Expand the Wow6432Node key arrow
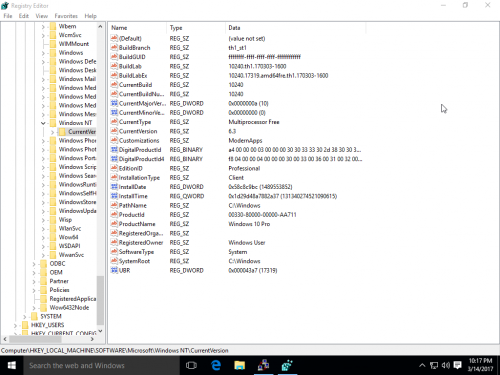 tap(34, 308)
